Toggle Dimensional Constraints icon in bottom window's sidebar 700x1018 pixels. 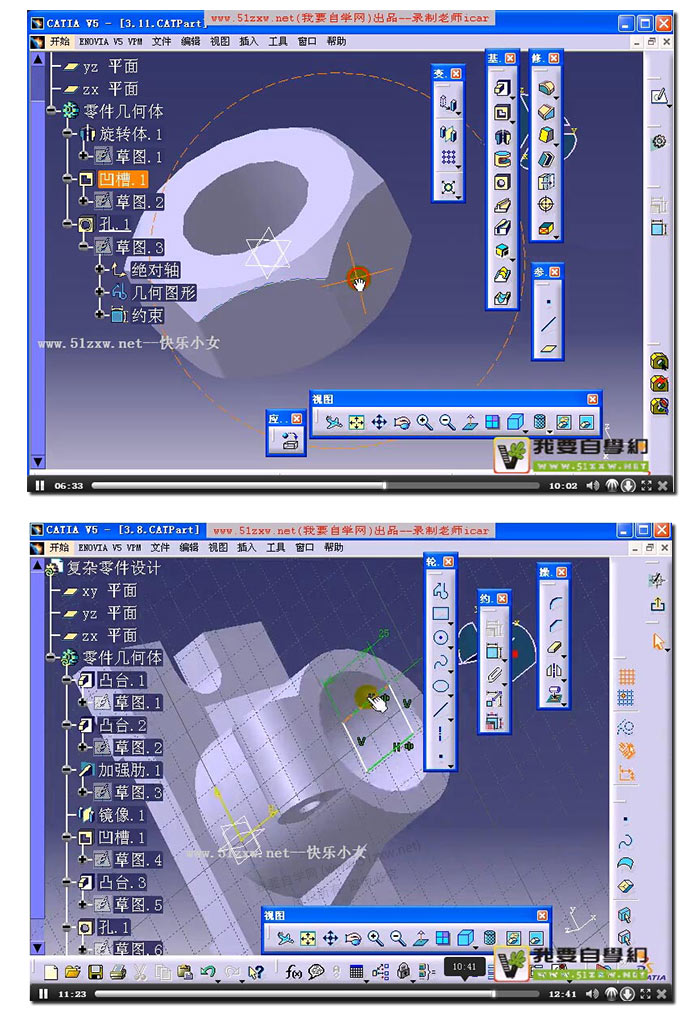point(626,774)
